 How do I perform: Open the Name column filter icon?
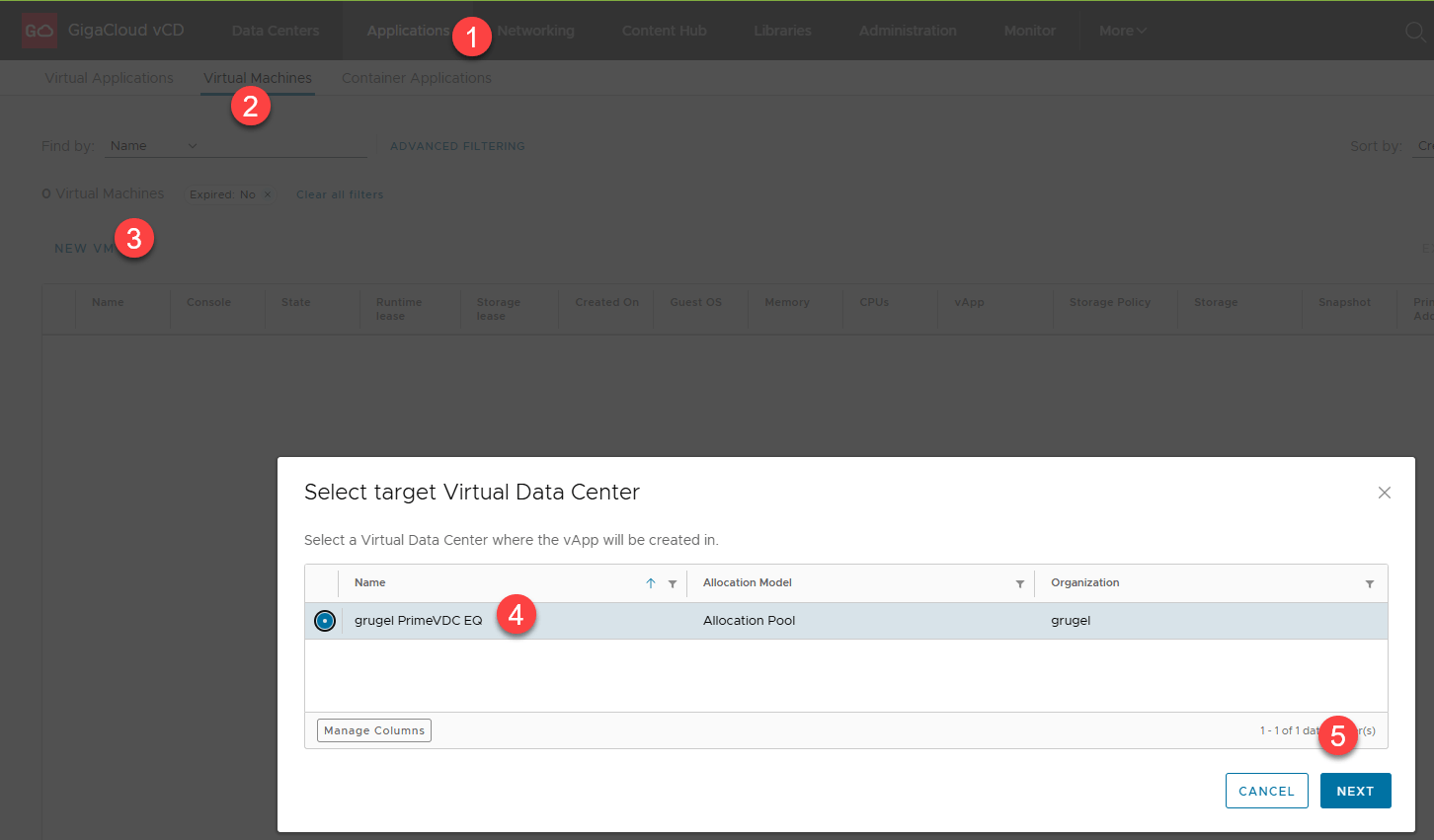[673, 584]
